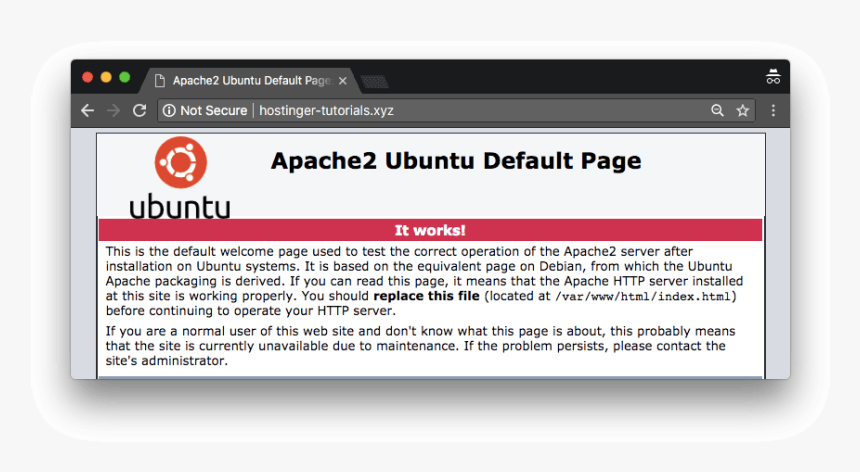The height and width of the screenshot is (472, 860).
Task: Click the 'Not Secure' label text
Action: click(x=213, y=110)
